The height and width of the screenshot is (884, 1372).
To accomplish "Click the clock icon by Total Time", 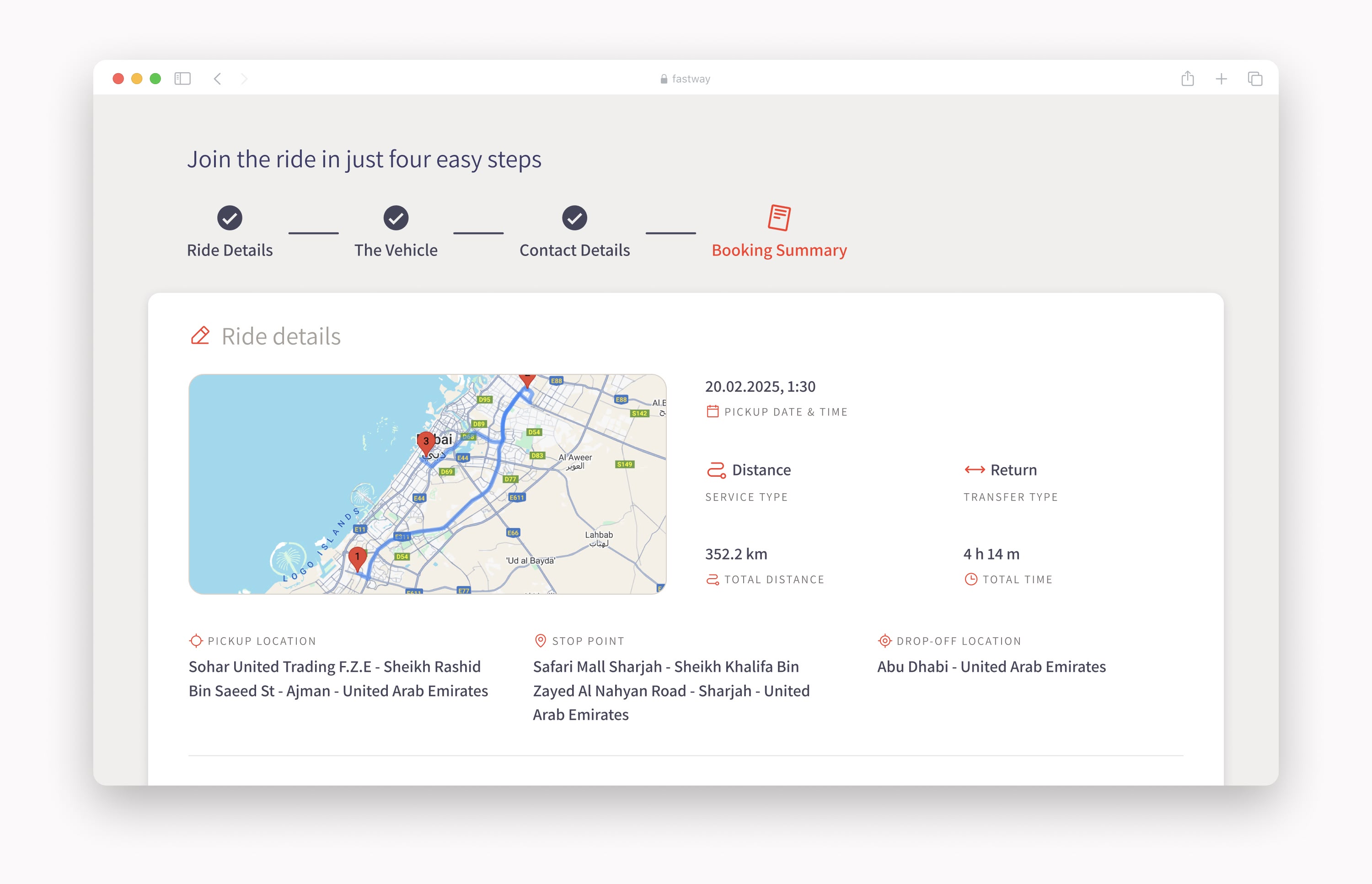I will [x=970, y=579].
